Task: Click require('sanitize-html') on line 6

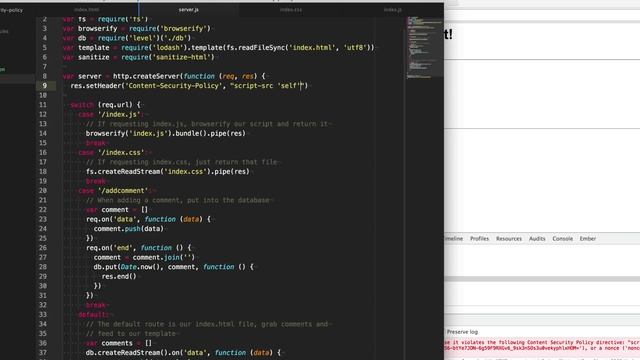Action: click(168, 57)
